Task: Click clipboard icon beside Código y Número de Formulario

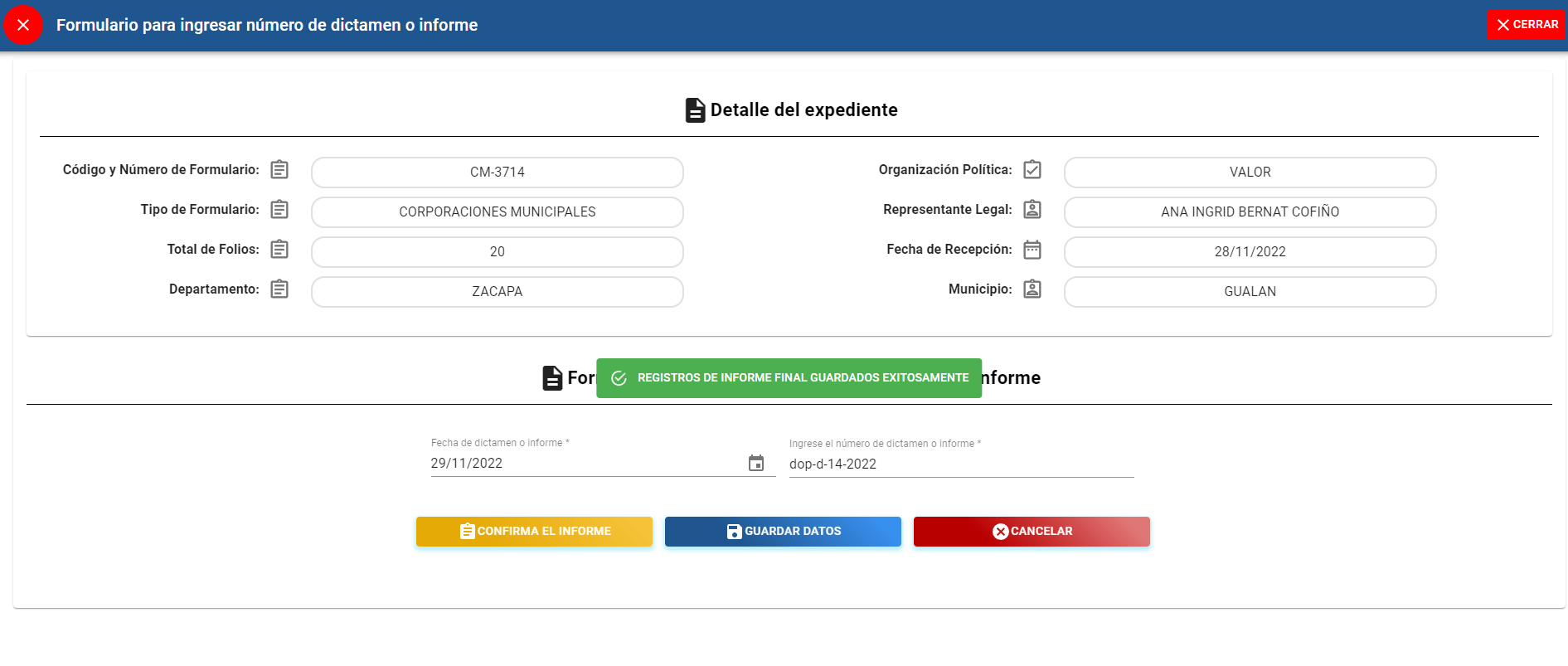Action: pos(279,170)
